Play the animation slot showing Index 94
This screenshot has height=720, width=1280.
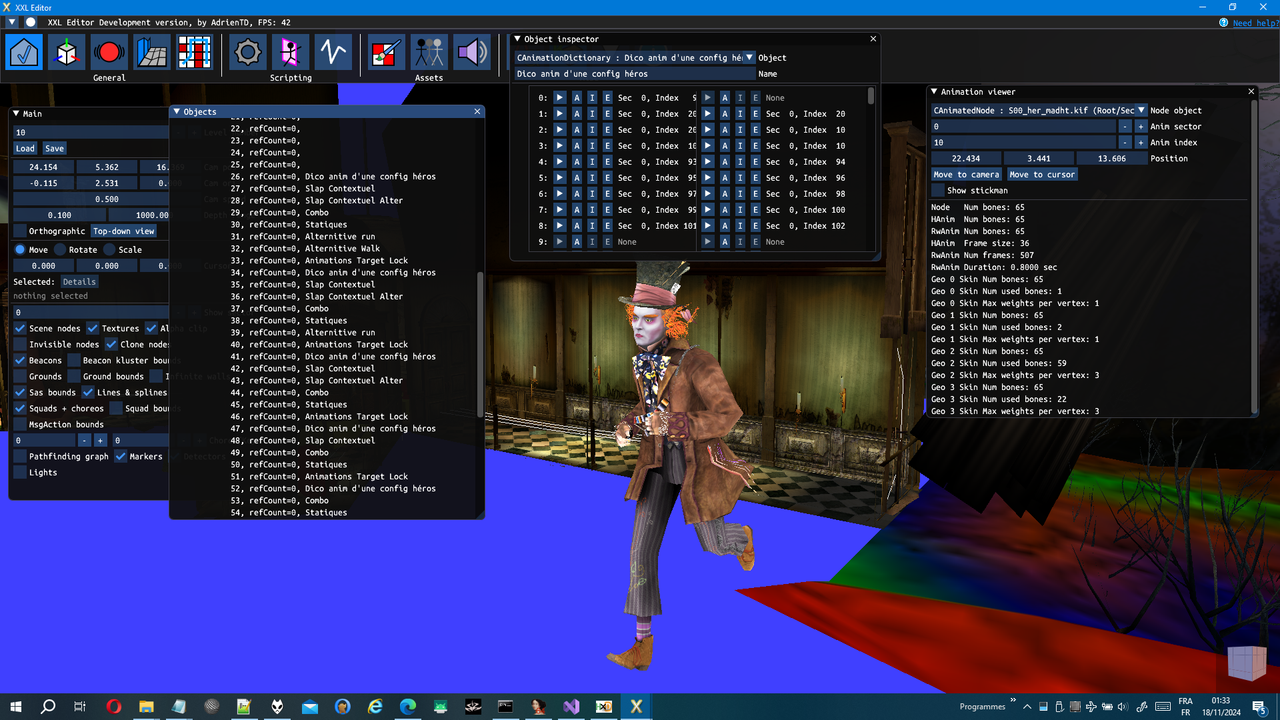[709, 162]
